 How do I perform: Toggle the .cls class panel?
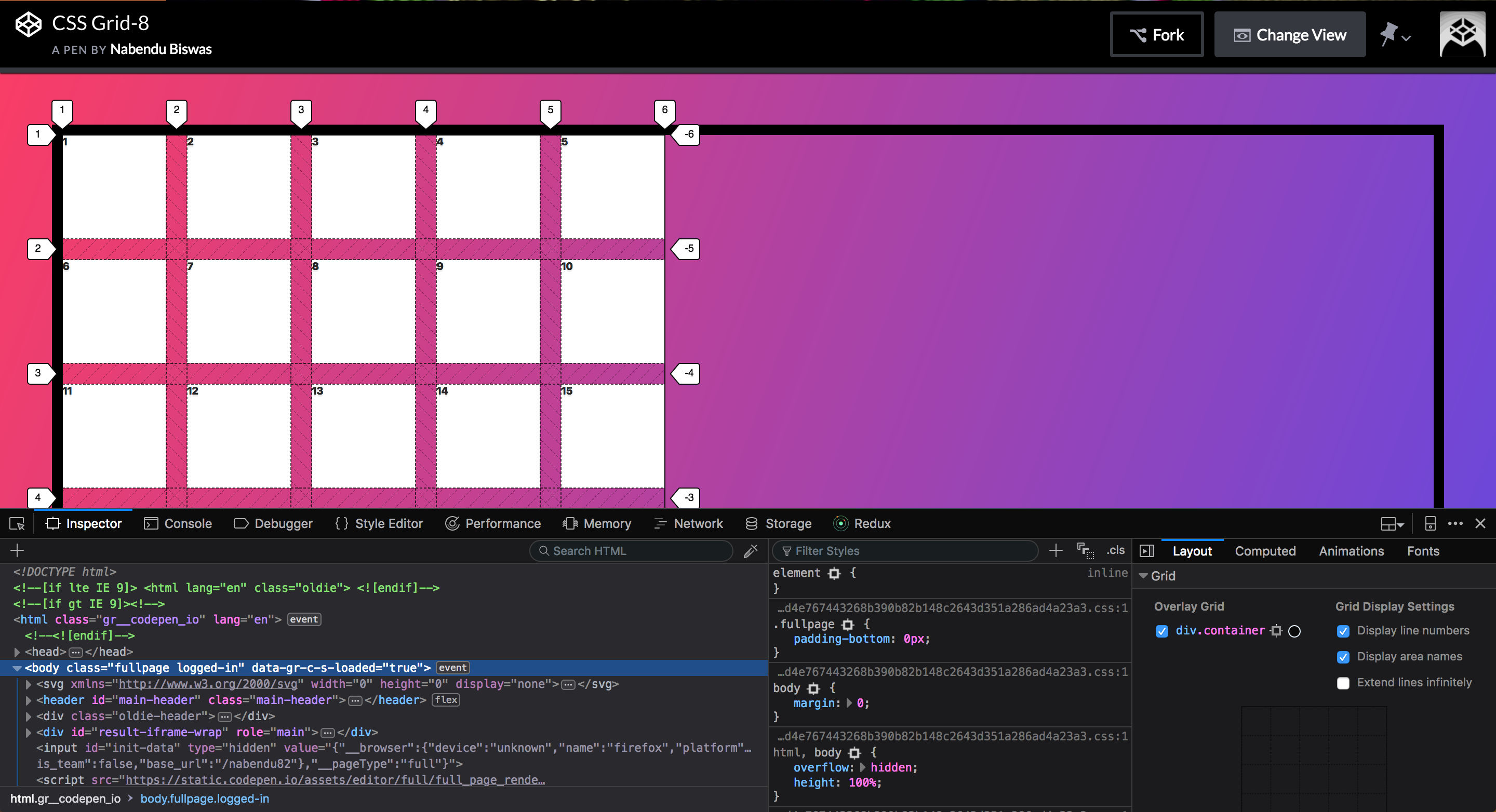pos(1116,550)
